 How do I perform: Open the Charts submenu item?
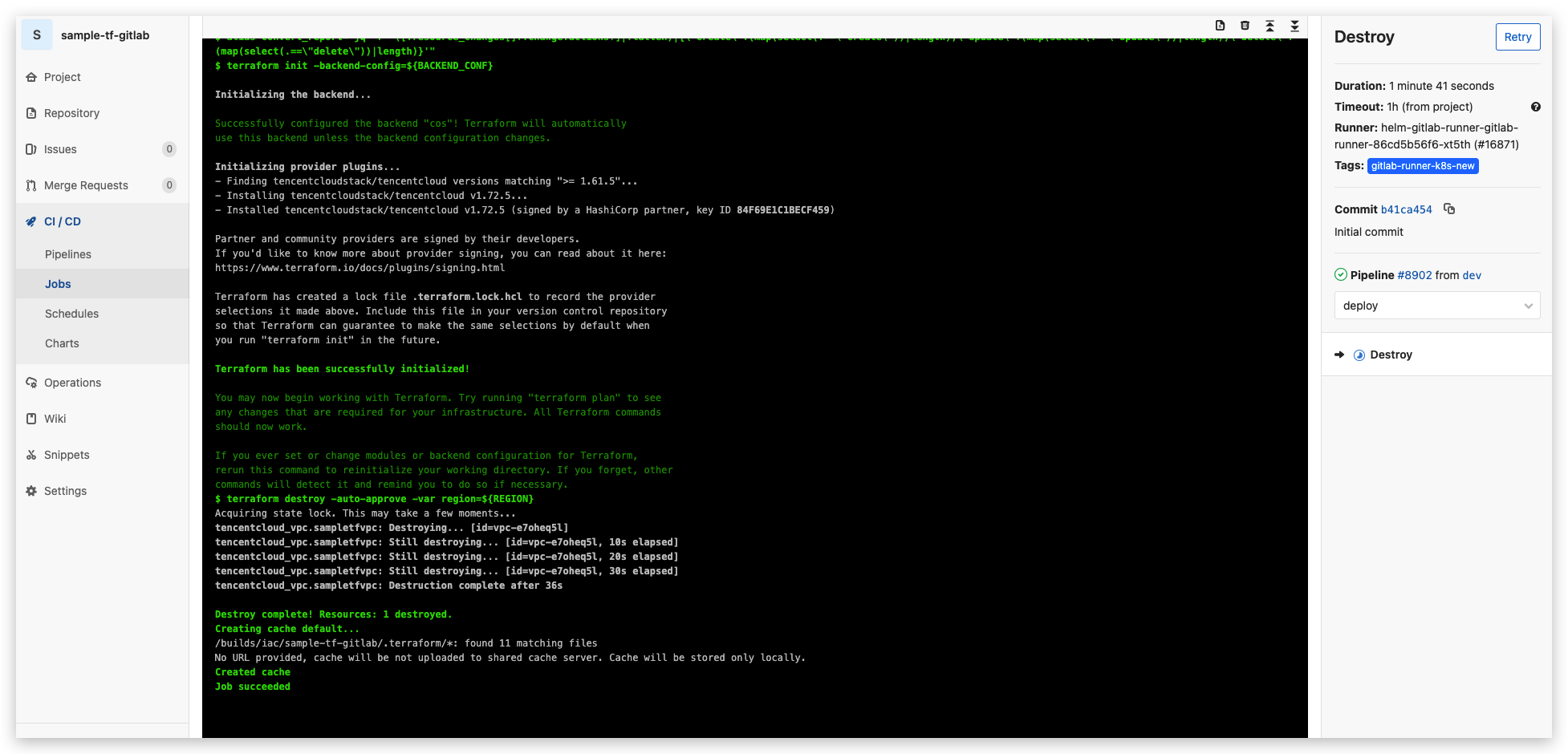[62, 343]
